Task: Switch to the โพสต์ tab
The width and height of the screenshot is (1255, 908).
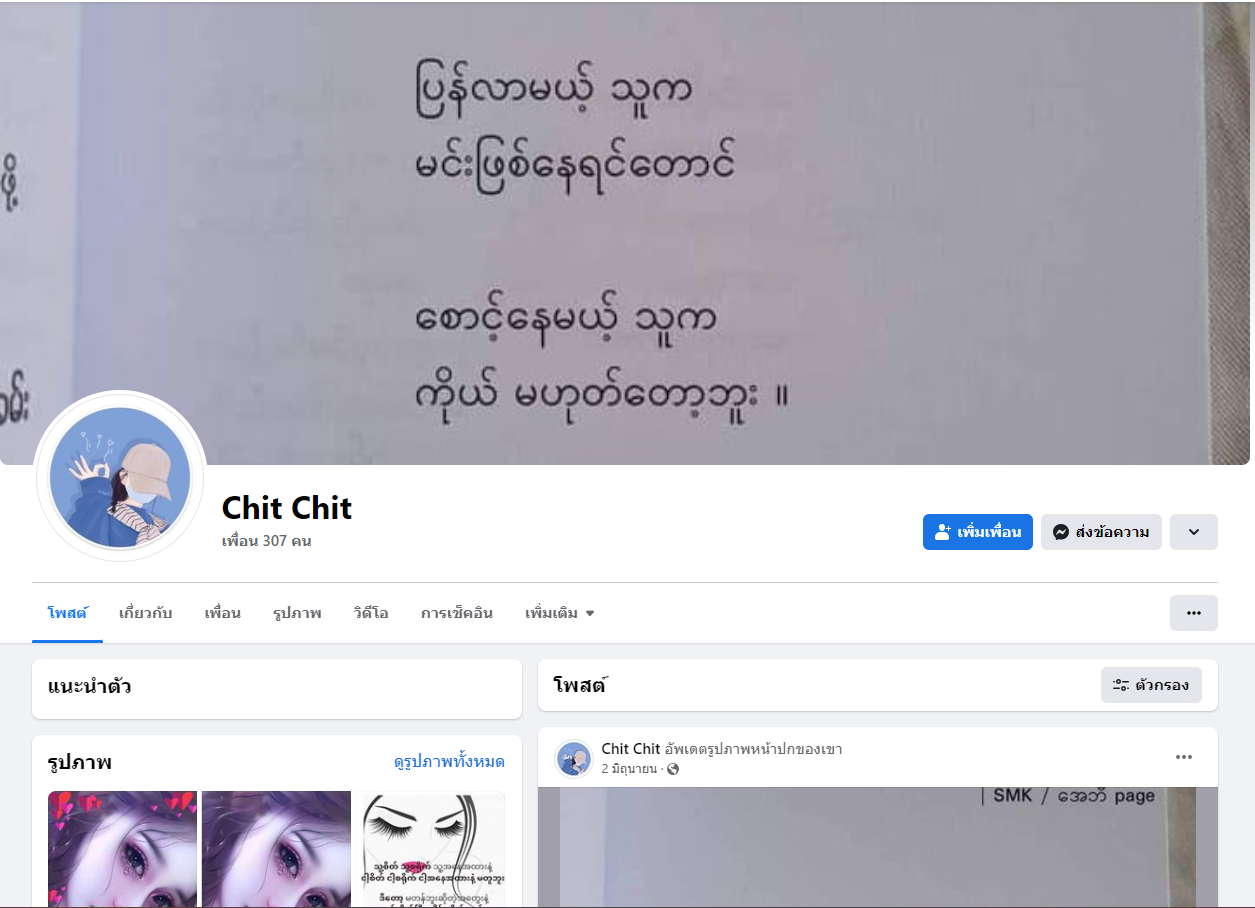Action: click(x=68, y=613)
